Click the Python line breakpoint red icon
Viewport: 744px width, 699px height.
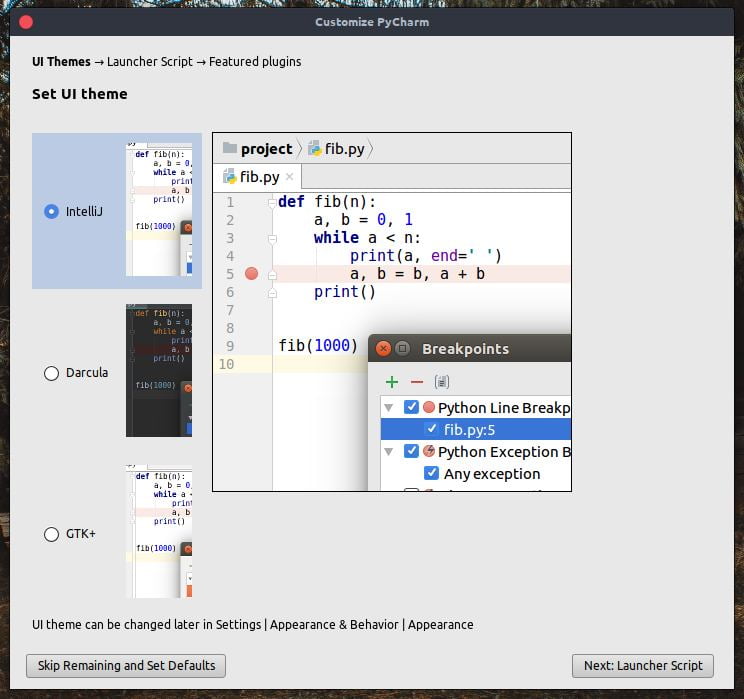click(x=429, y=407)
